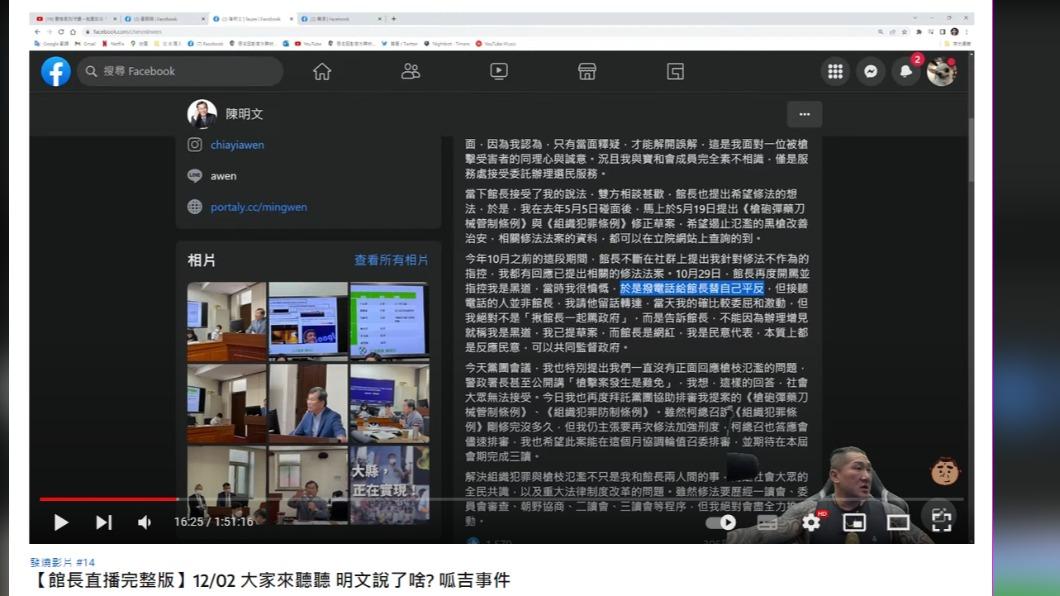Click the 陳明文 page name
This screenshot has width=1060, height=596.
point(245,114)
